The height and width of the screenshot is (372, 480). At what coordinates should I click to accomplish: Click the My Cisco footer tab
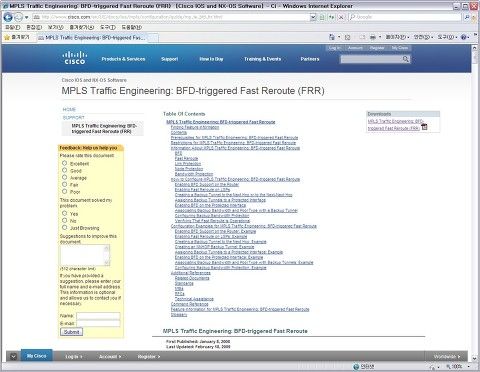click(36, 356)
